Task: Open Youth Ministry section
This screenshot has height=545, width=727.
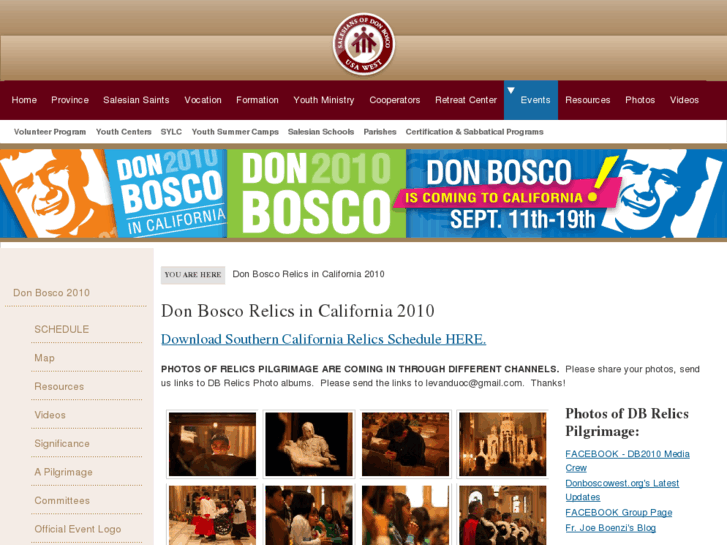Action: tap(324, 100)
